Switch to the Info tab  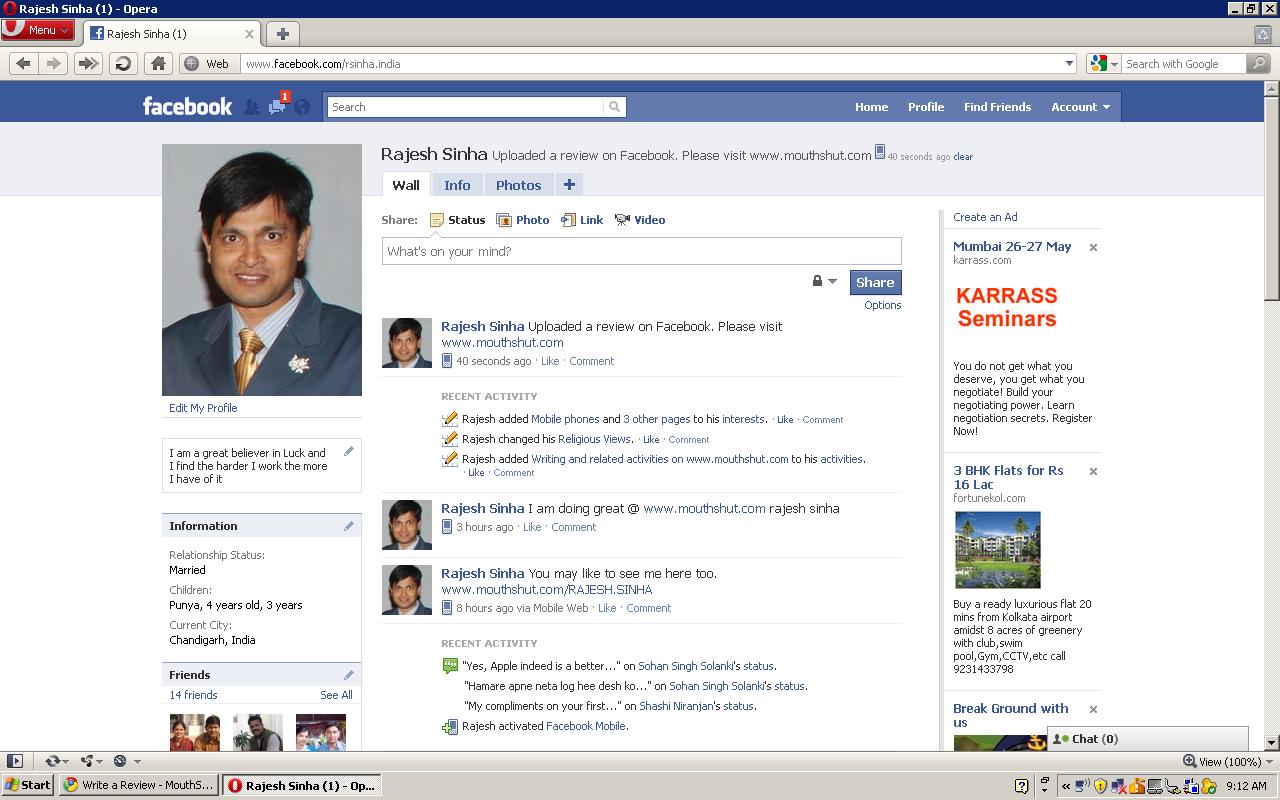pyautogui.click(x=457, y=185)
